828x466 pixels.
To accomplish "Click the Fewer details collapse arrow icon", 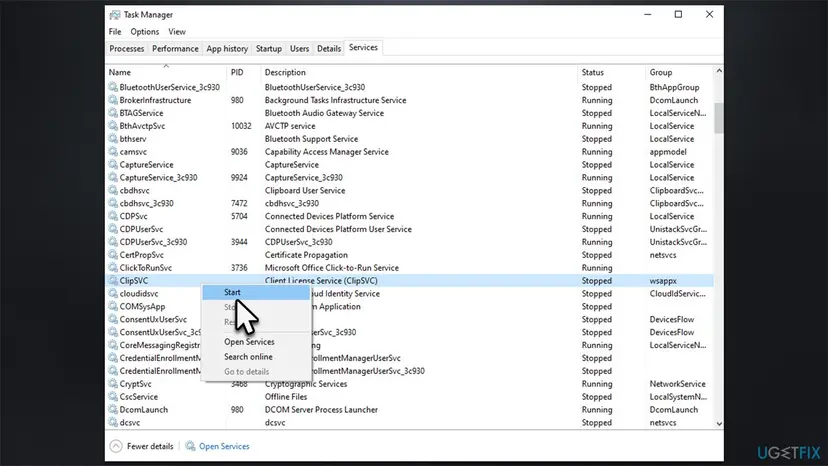I will coord(116,446).
